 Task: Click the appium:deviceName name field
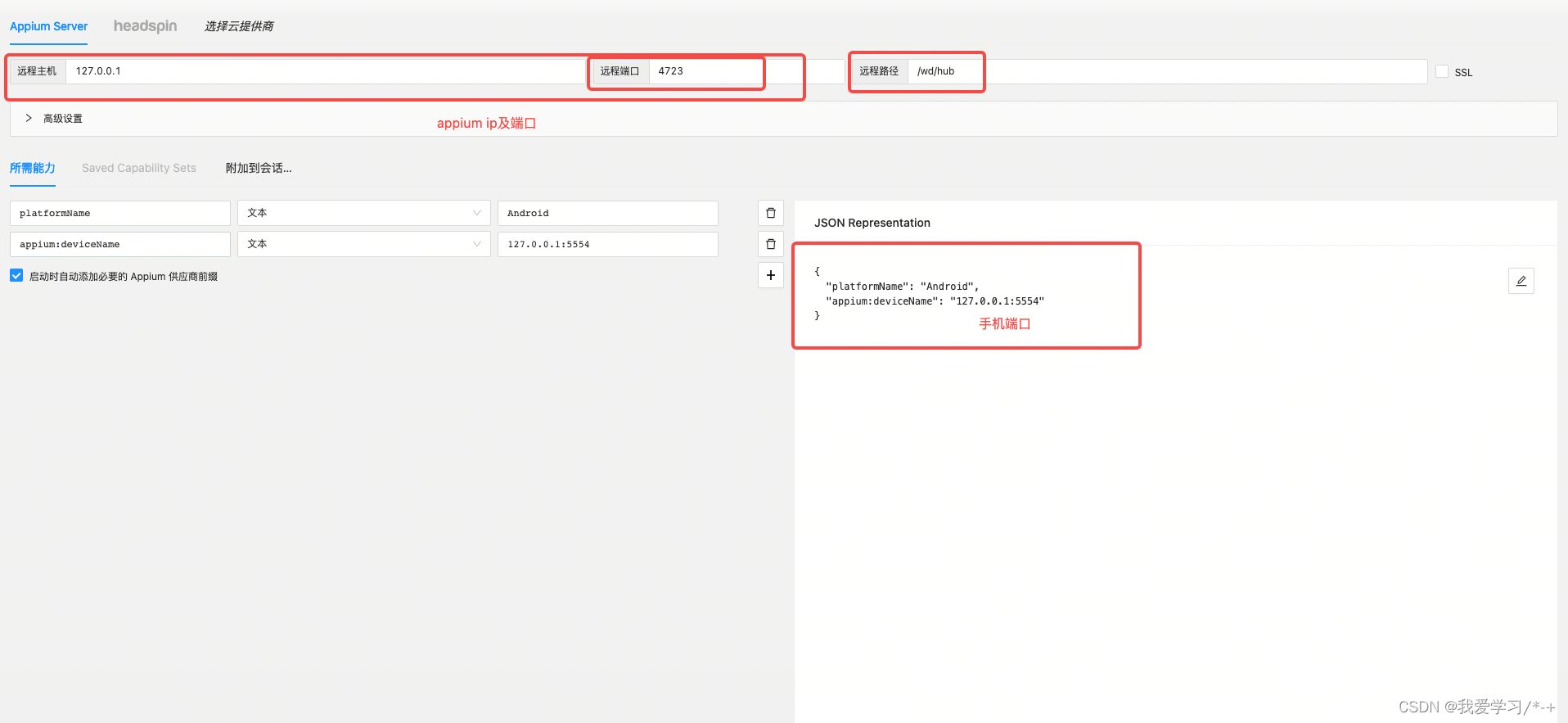120,244
